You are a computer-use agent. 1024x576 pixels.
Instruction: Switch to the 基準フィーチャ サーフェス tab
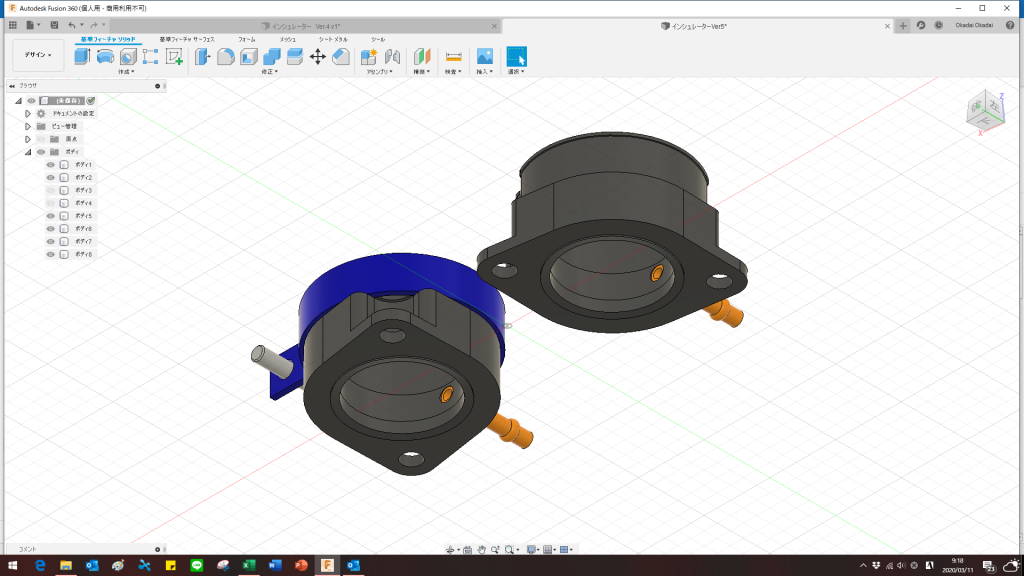187,39
